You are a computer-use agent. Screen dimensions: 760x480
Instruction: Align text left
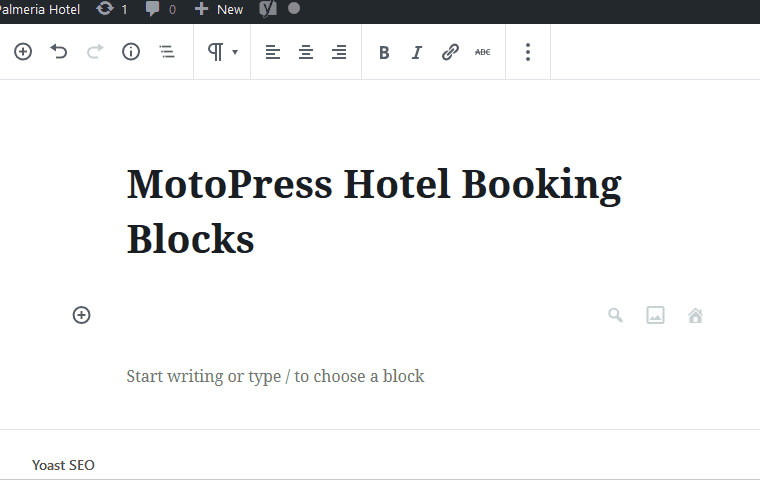pos(273,52)
